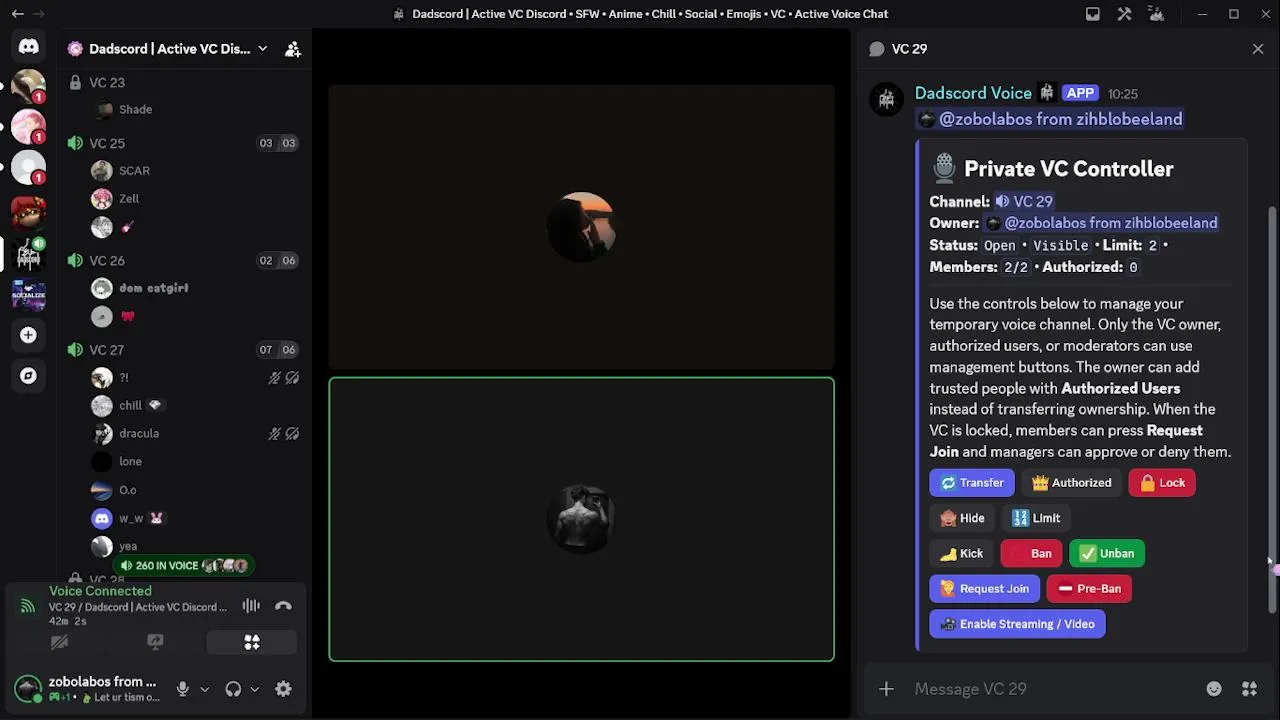Open the noise suppression waveform icon
The image size is (1280, 720).
[x=251, y=606]
